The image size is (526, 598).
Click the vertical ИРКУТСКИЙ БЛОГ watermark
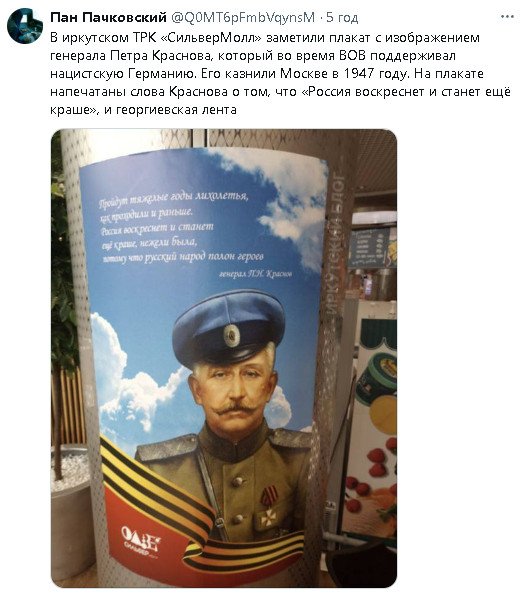(336, 243)
